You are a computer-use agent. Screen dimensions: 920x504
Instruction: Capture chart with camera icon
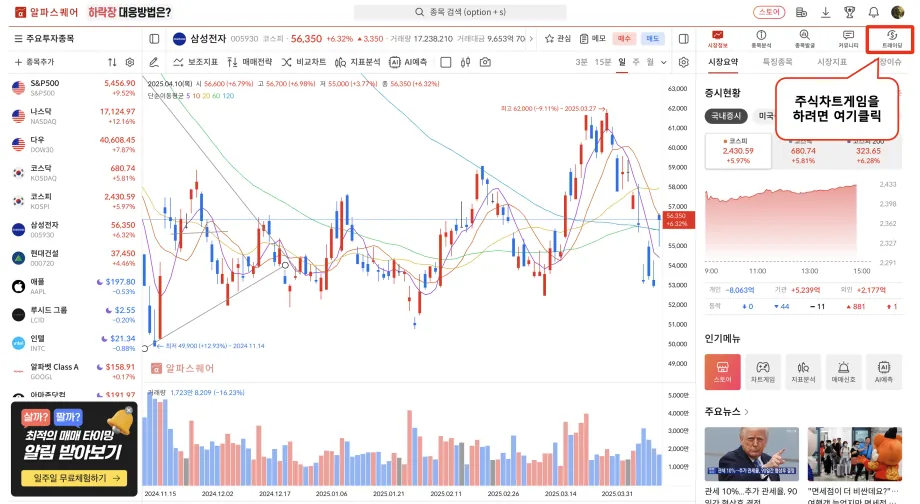[x=485, y=62]
